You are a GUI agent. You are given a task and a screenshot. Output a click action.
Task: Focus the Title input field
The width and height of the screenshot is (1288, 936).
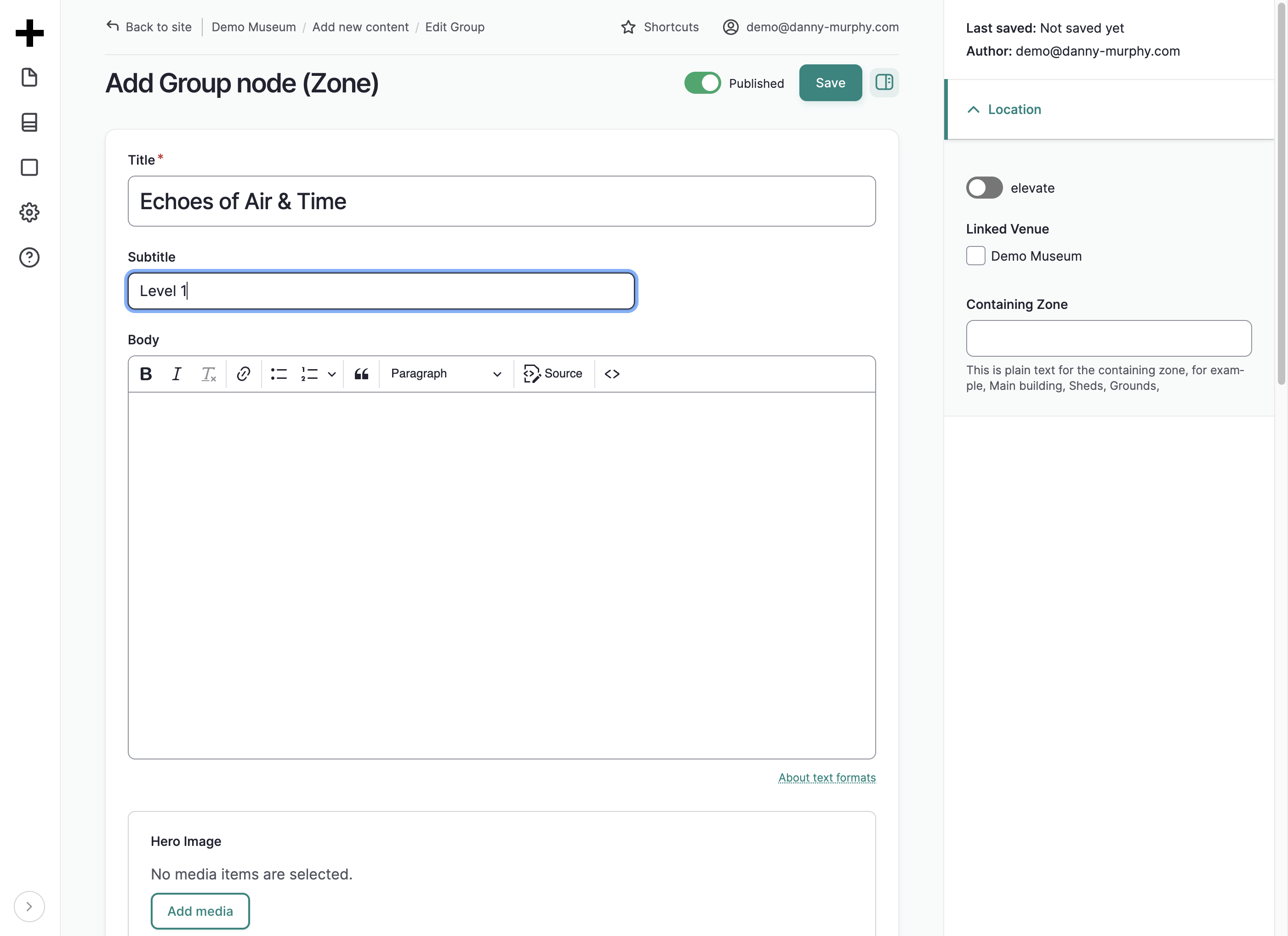[502, 201]
